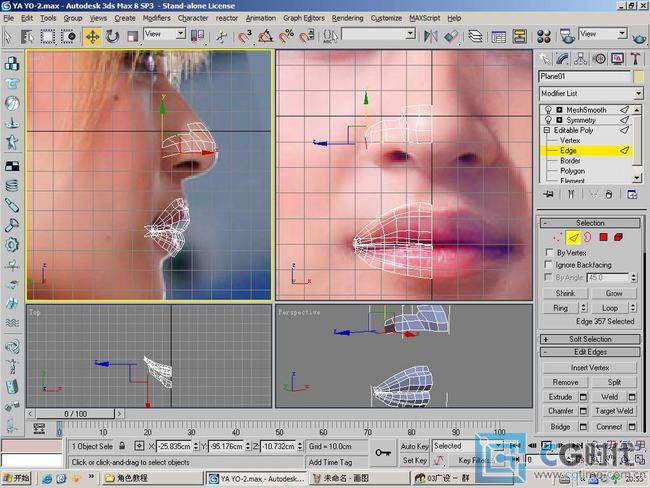
Task: Open the Modify command panel tab
Action: tap(563, 59)
